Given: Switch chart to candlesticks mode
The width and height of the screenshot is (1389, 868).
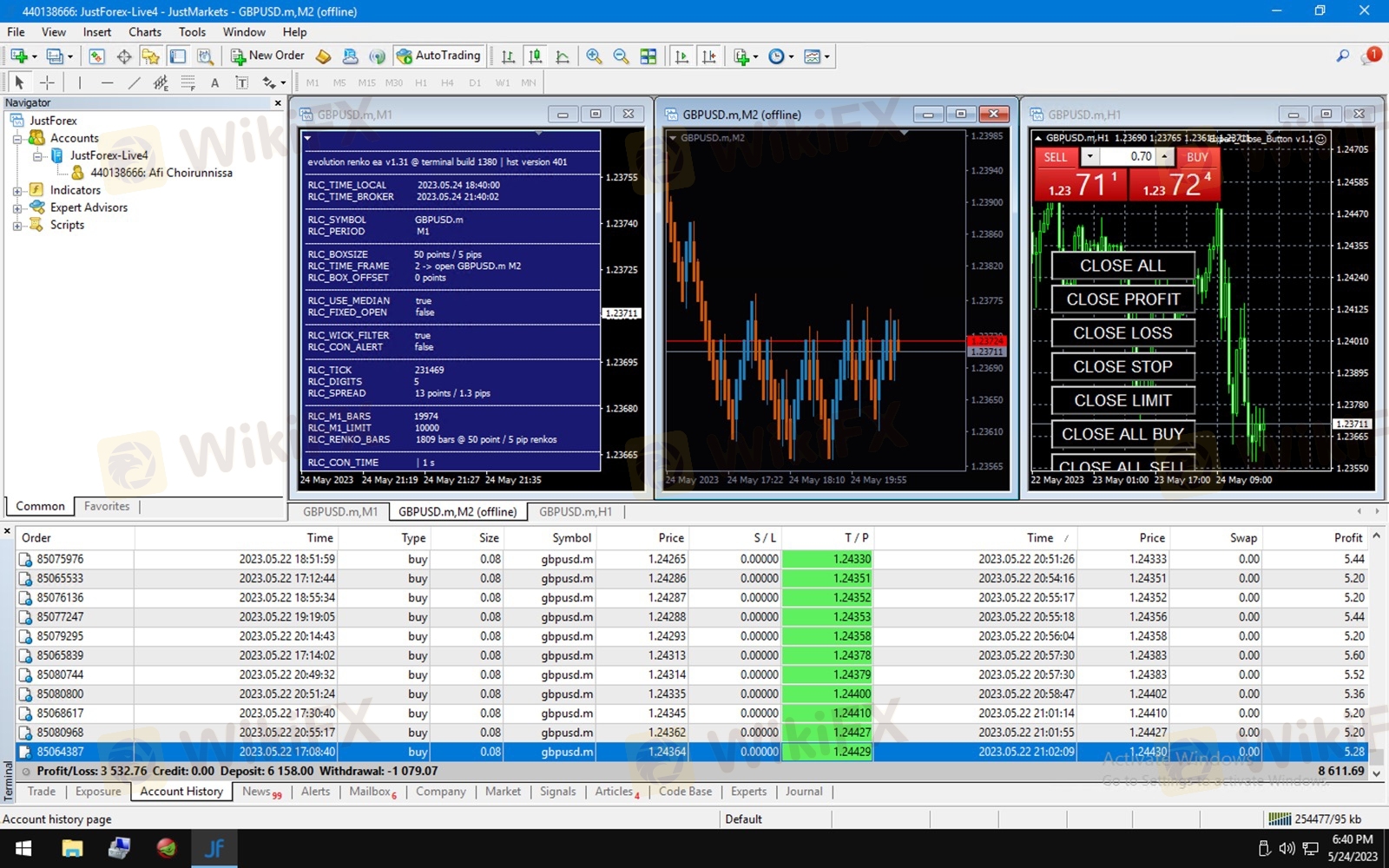Looking at the screenshot, I should (x=536, y=56).
